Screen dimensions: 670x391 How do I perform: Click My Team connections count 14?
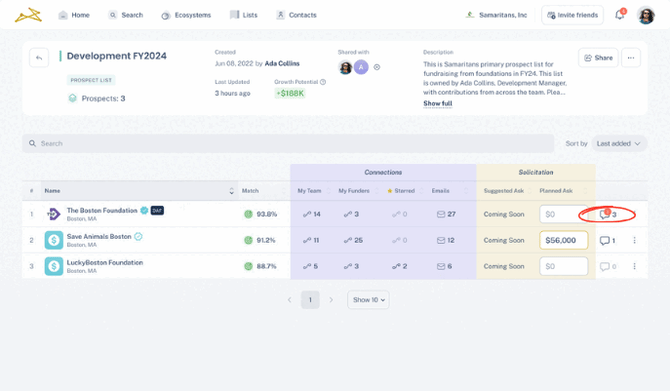coord(312,214)
